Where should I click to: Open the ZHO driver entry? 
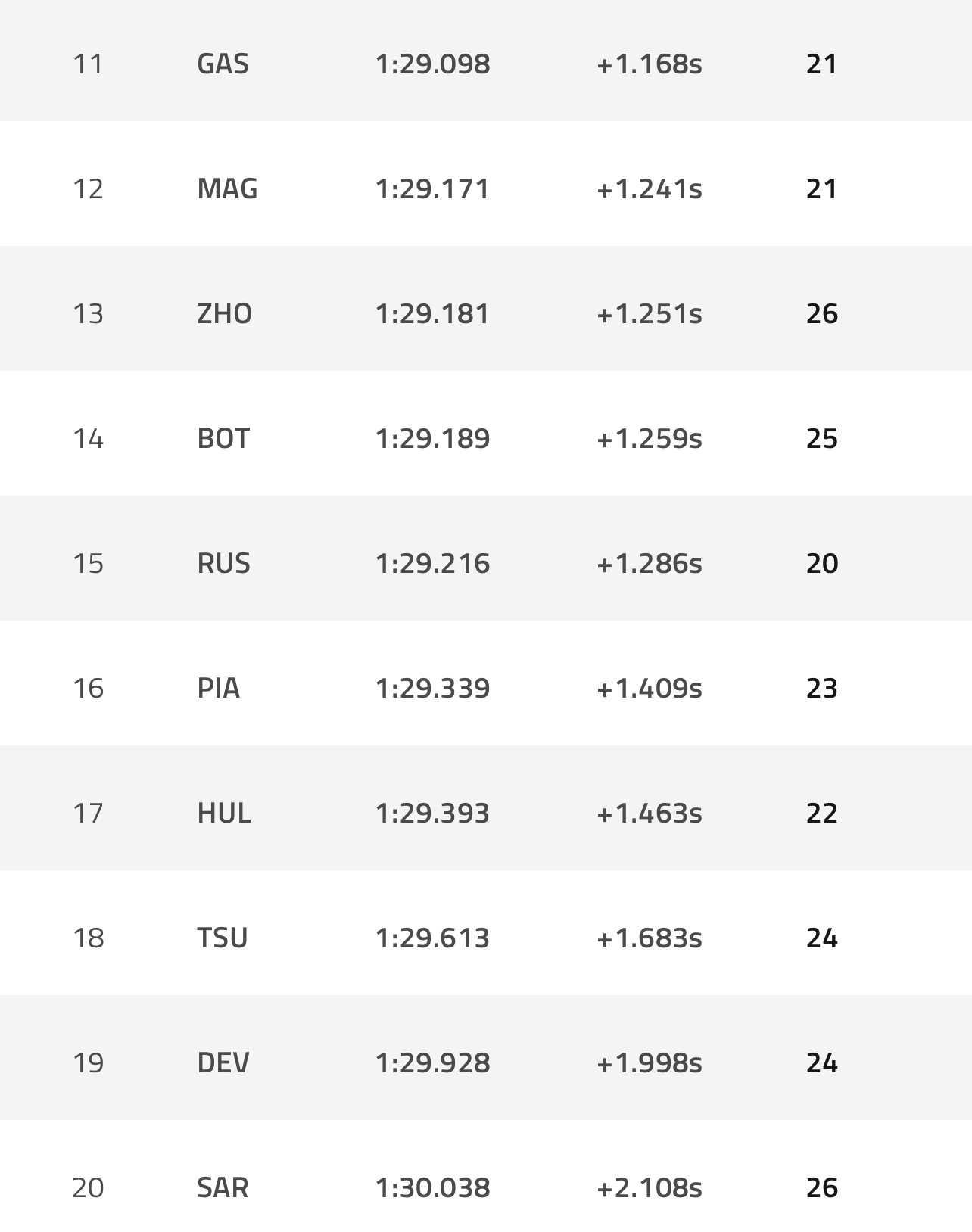click(x=224, y=313)
